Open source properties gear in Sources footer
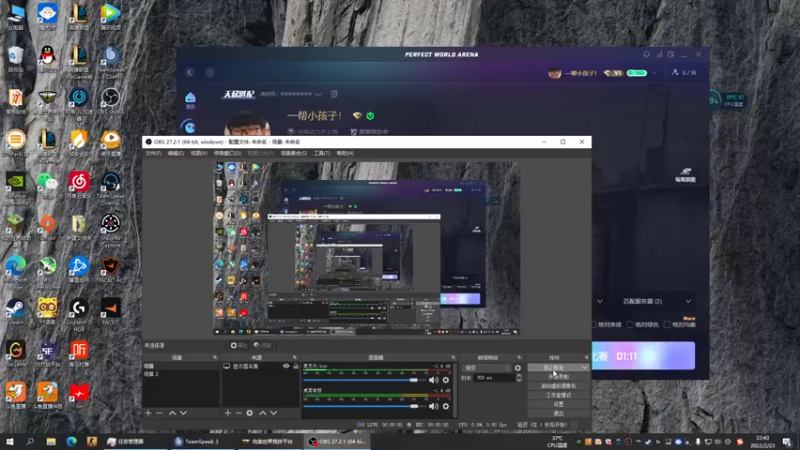The height and width of the screenshot is (450, 800). pos(249,413)
